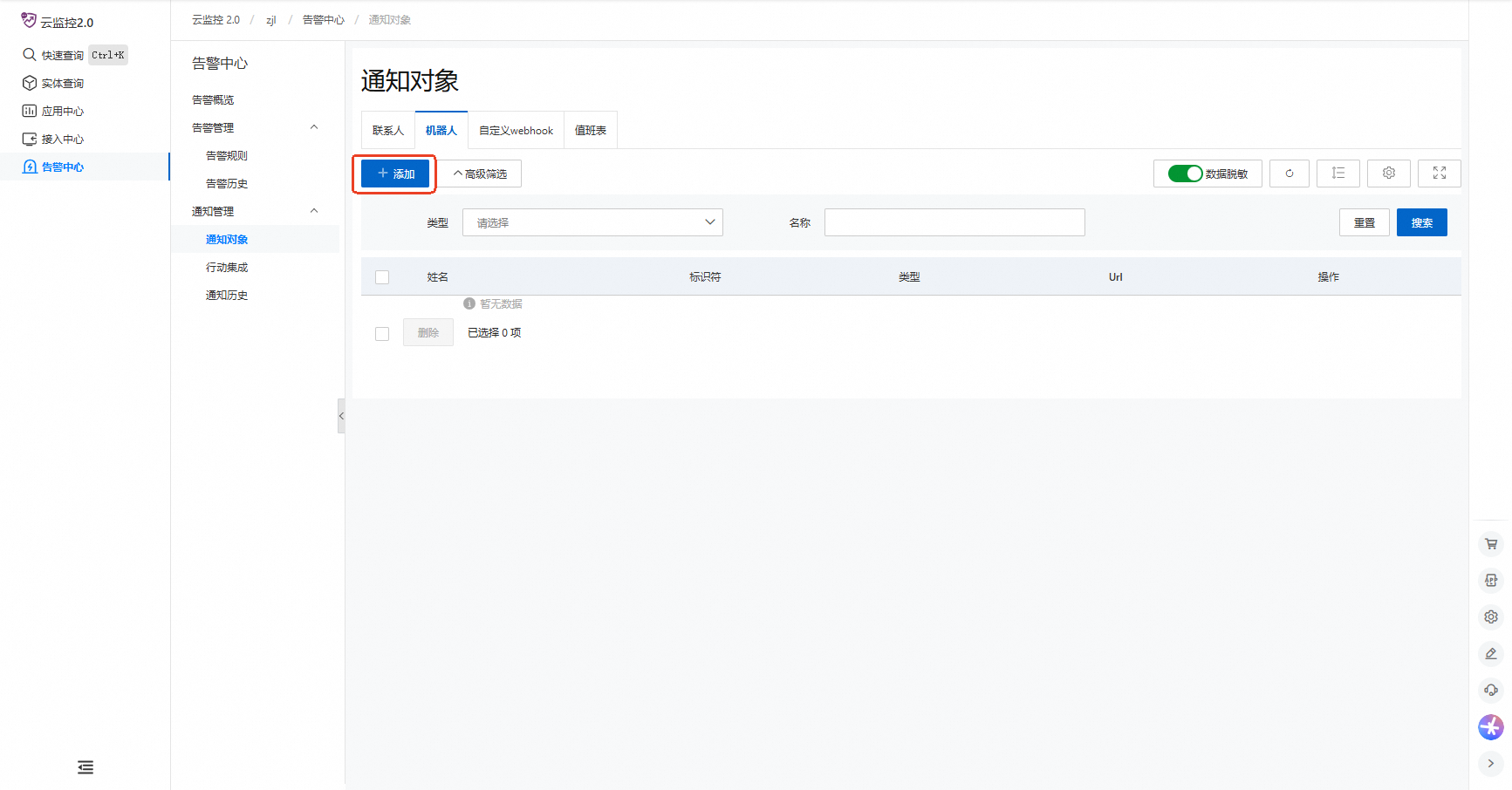The height and width of the screenshot is (790, 1512).
Task: Open 实体查询 cube icon
Action: (30, 83)
